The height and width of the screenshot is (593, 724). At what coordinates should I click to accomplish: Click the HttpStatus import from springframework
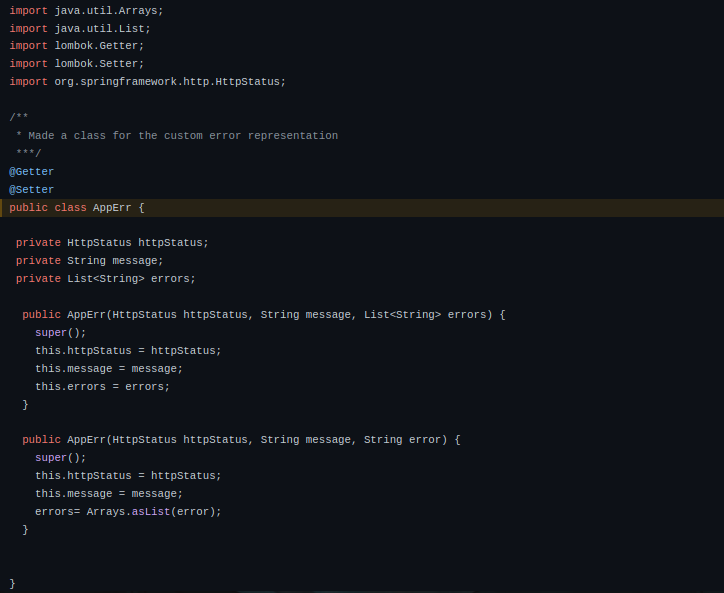[148, 82]
